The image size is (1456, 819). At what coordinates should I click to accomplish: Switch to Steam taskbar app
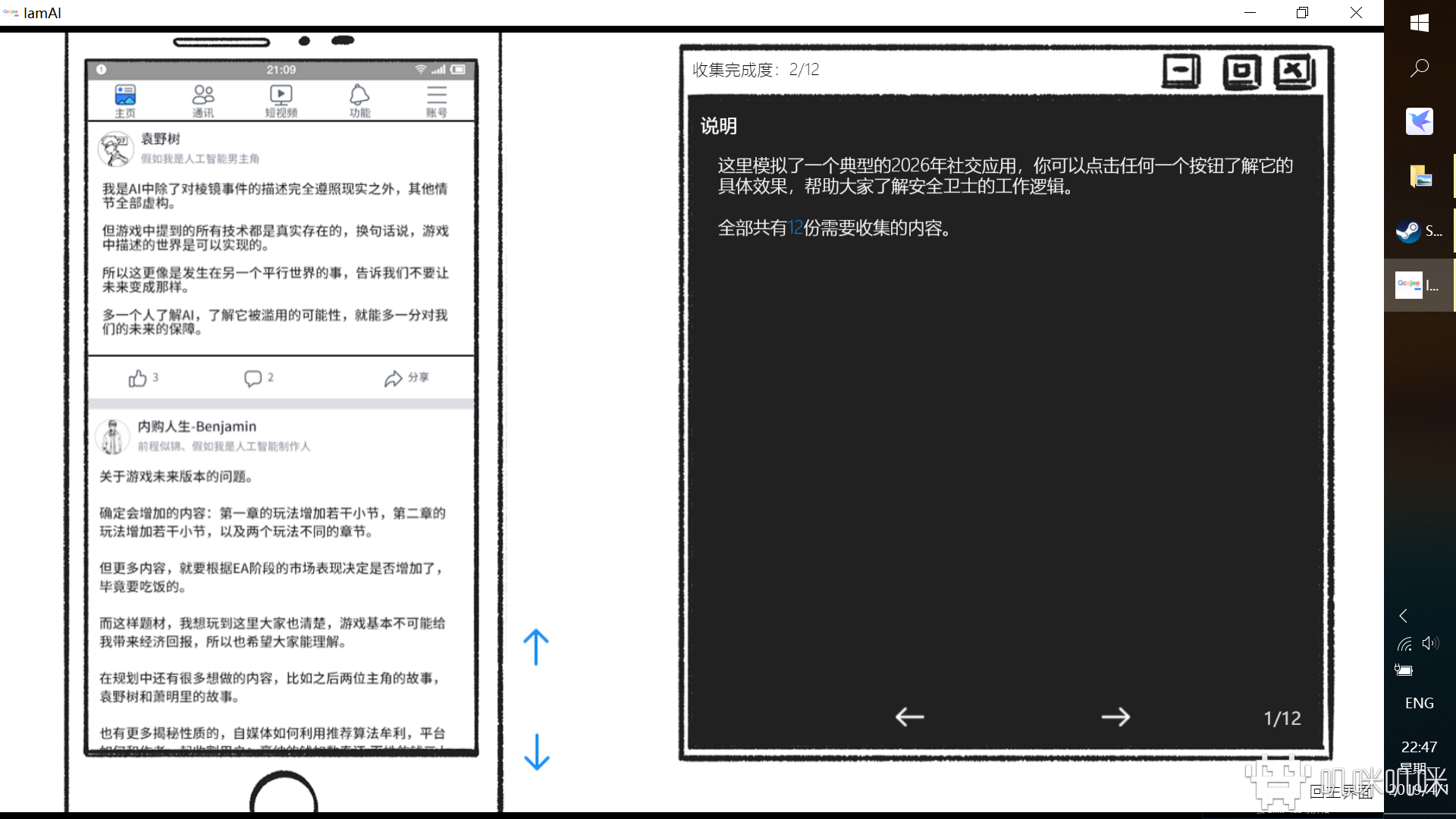[1420, 231]
